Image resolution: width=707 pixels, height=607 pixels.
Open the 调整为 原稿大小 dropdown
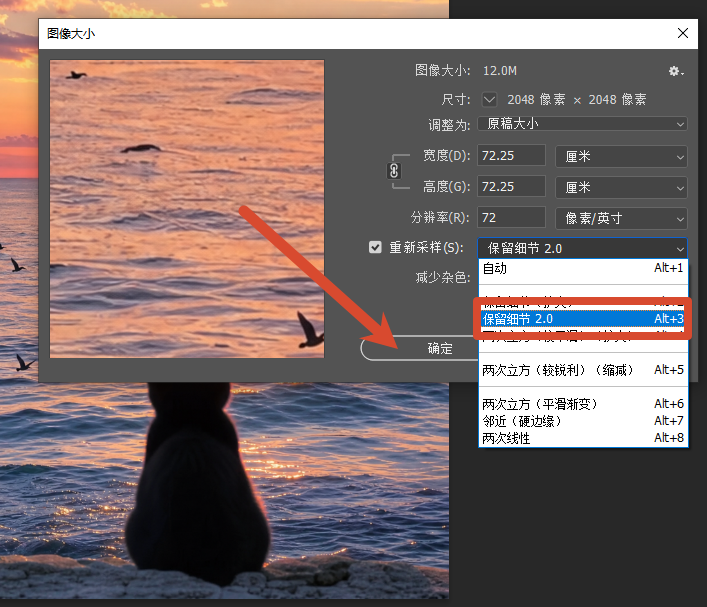[x=582, y=124]
